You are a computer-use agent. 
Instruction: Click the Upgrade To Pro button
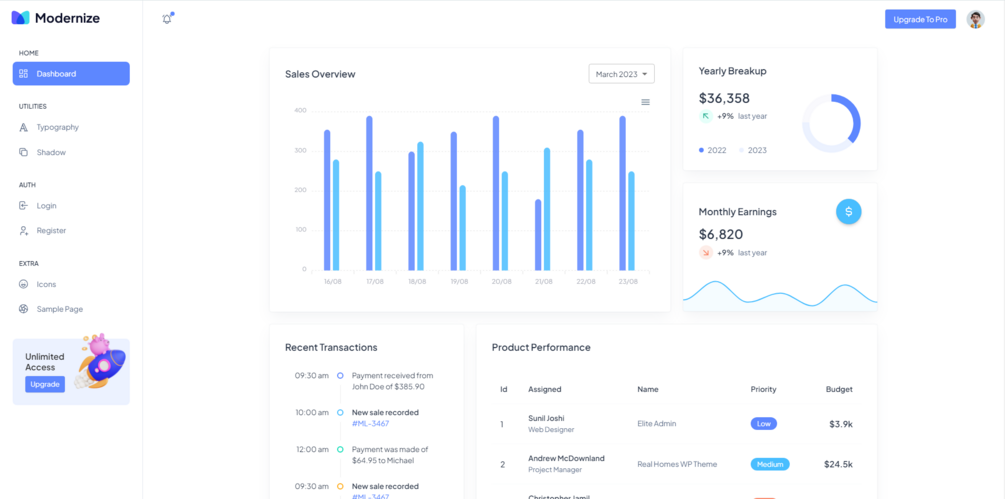920,19
